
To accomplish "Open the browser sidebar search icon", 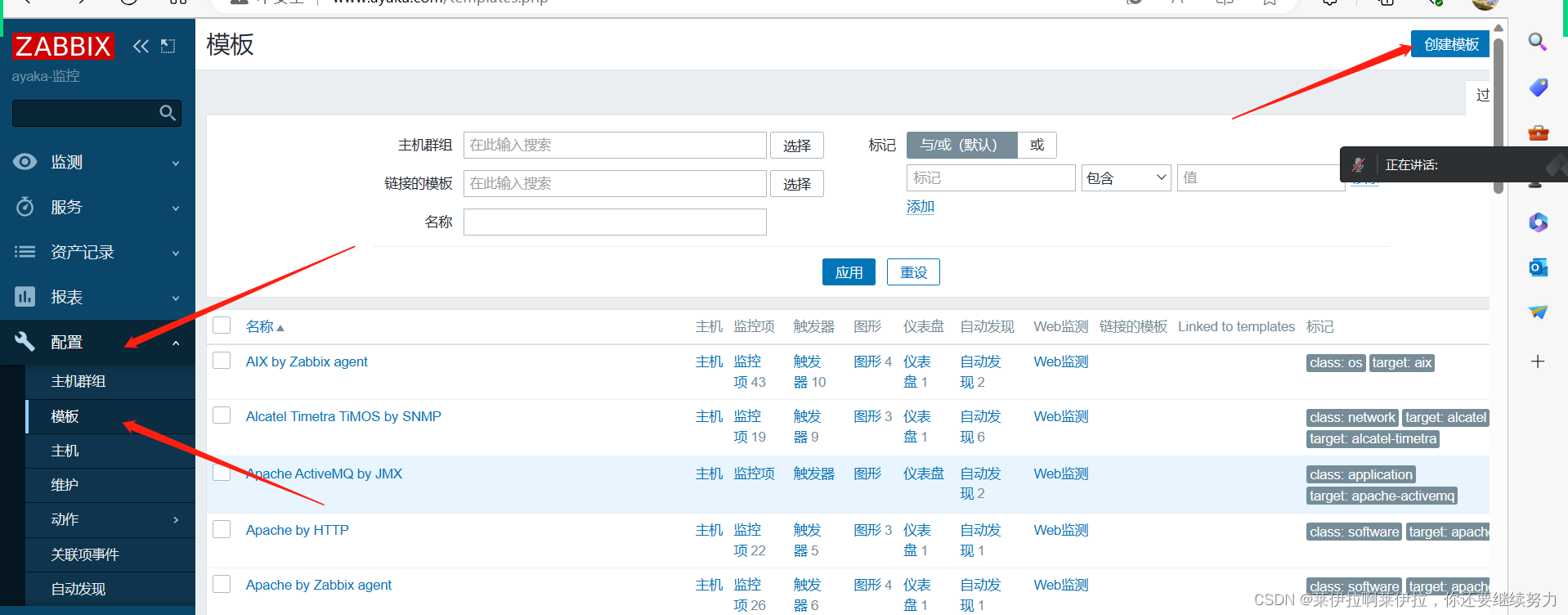I will click(x=1538, y=42).
